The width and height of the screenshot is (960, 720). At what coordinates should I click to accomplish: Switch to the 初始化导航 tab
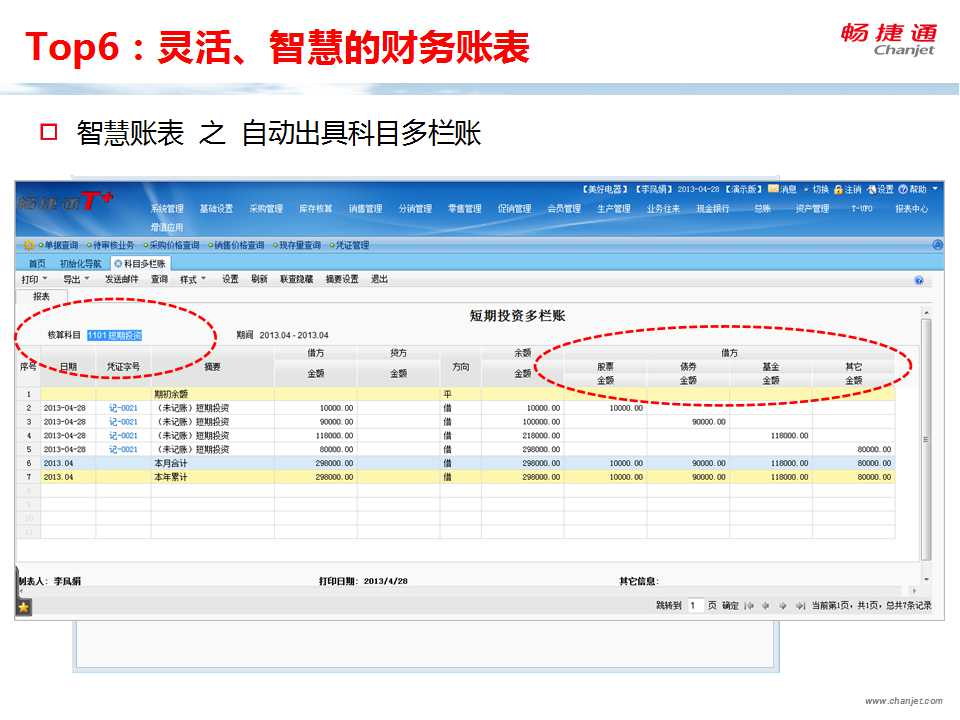coord(80,263)
